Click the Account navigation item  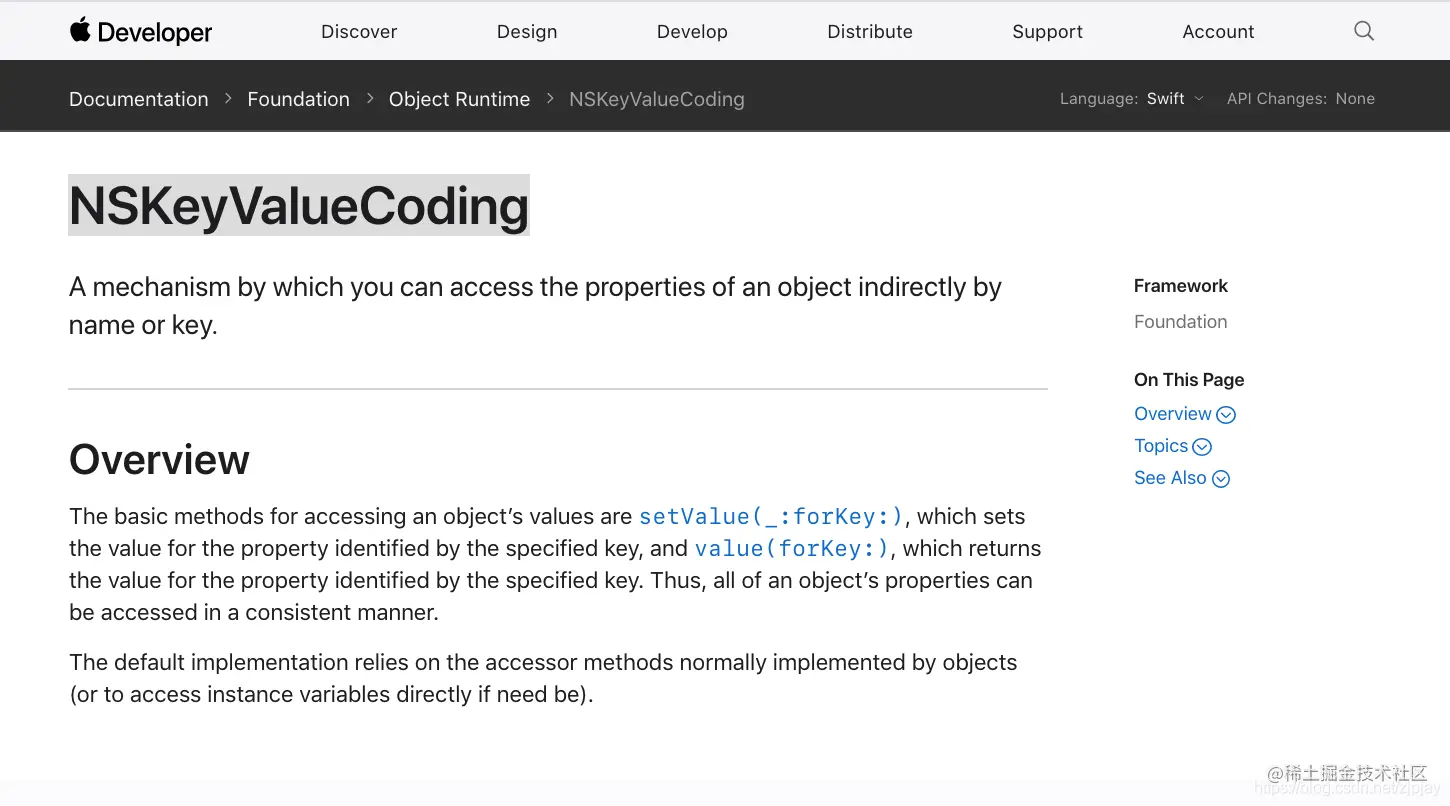point(1218,31)
